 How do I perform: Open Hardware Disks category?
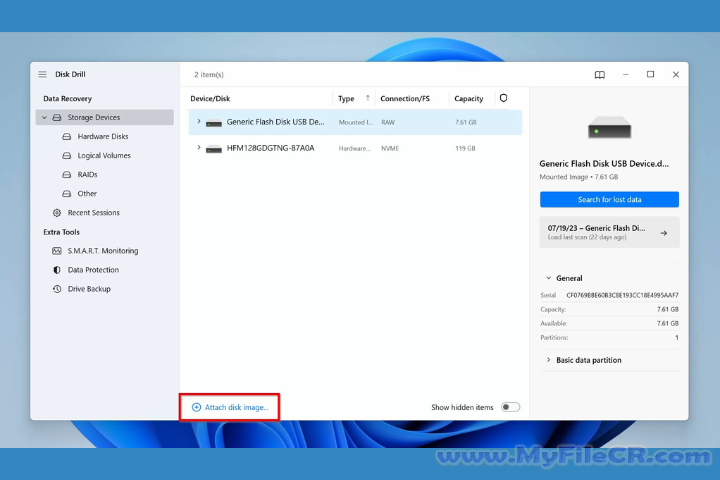103,136
